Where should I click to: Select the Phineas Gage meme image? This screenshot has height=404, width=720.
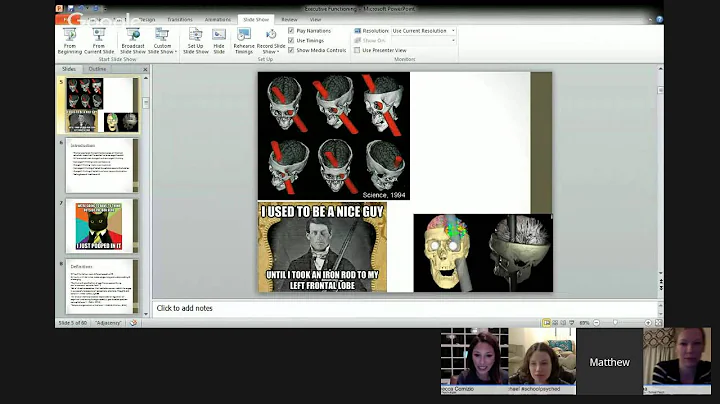point(322,247)
